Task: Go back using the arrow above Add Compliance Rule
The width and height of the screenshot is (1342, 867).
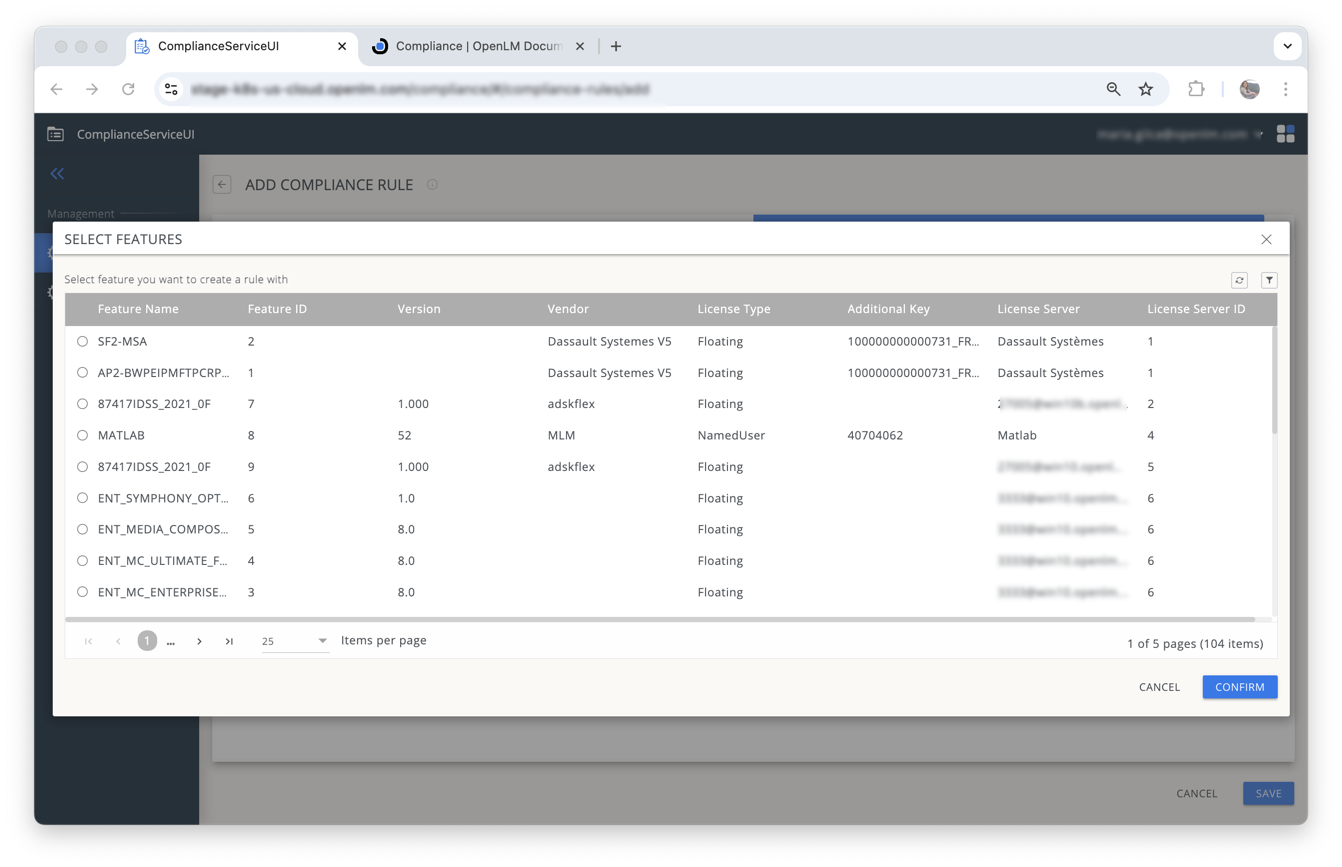Action: tap(221, 184)
